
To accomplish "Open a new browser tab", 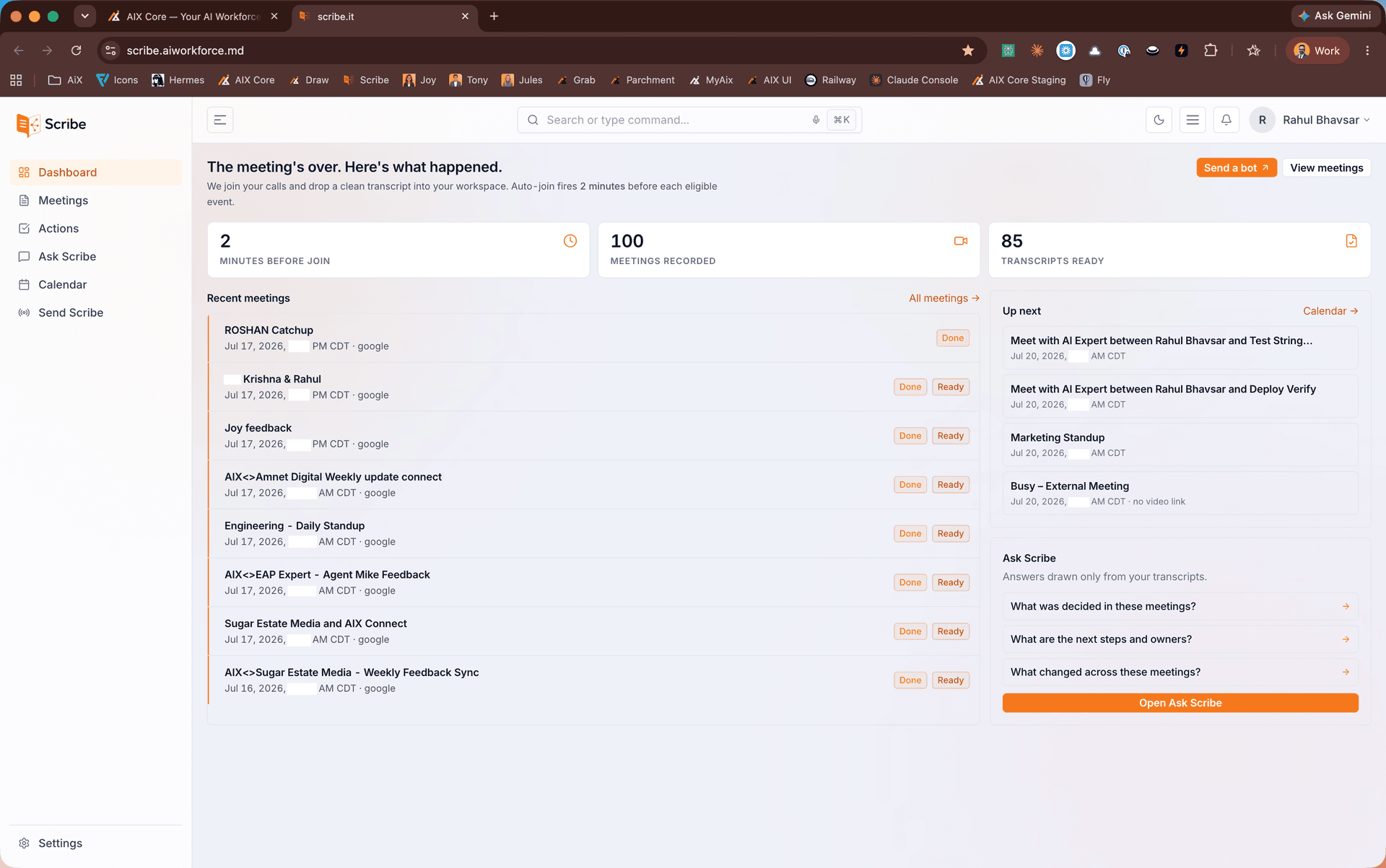I will (x=494, y=16).
